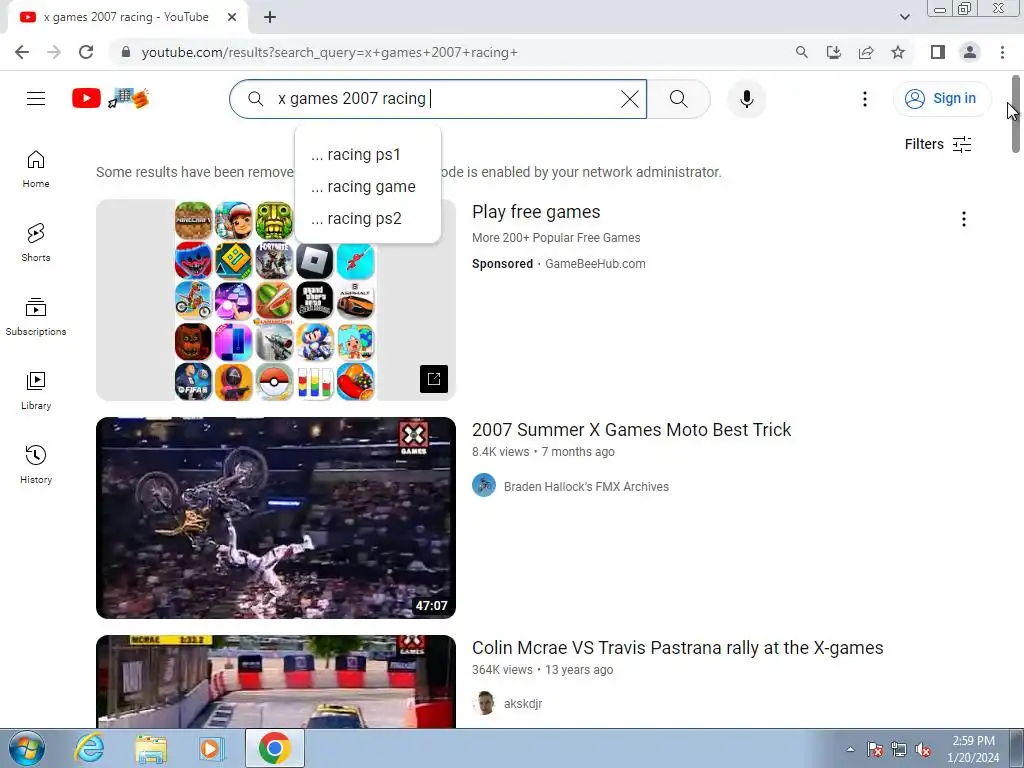Reload the page with refresh icon

click(x=86, y=52)
